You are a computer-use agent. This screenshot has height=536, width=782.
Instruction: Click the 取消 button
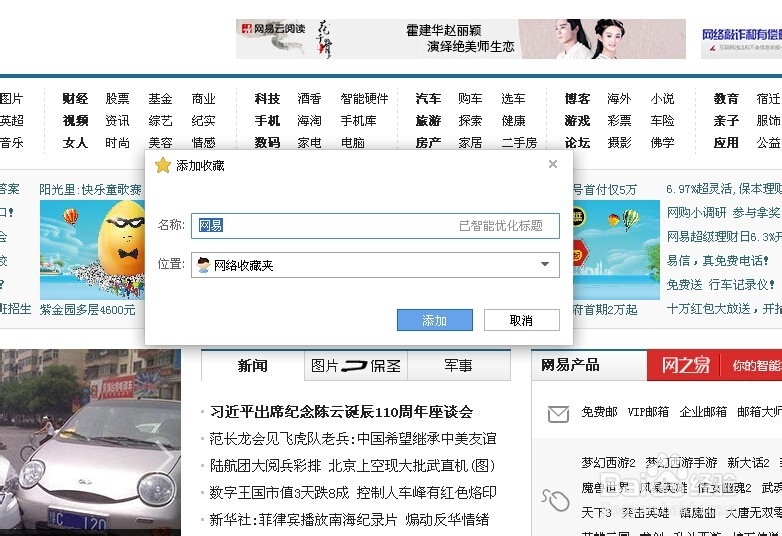pos(522,320)
